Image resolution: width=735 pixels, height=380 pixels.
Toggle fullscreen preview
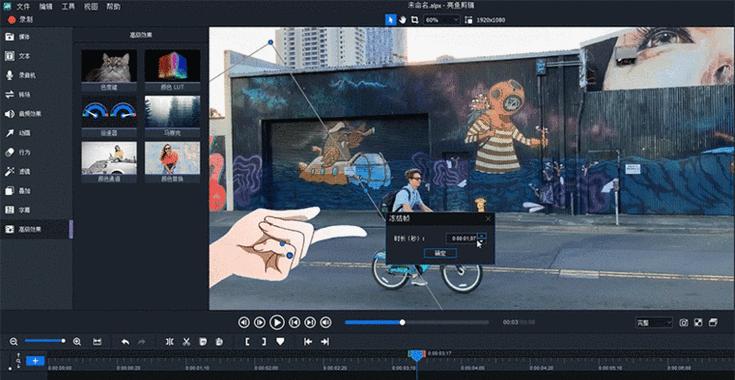[698, 322]
